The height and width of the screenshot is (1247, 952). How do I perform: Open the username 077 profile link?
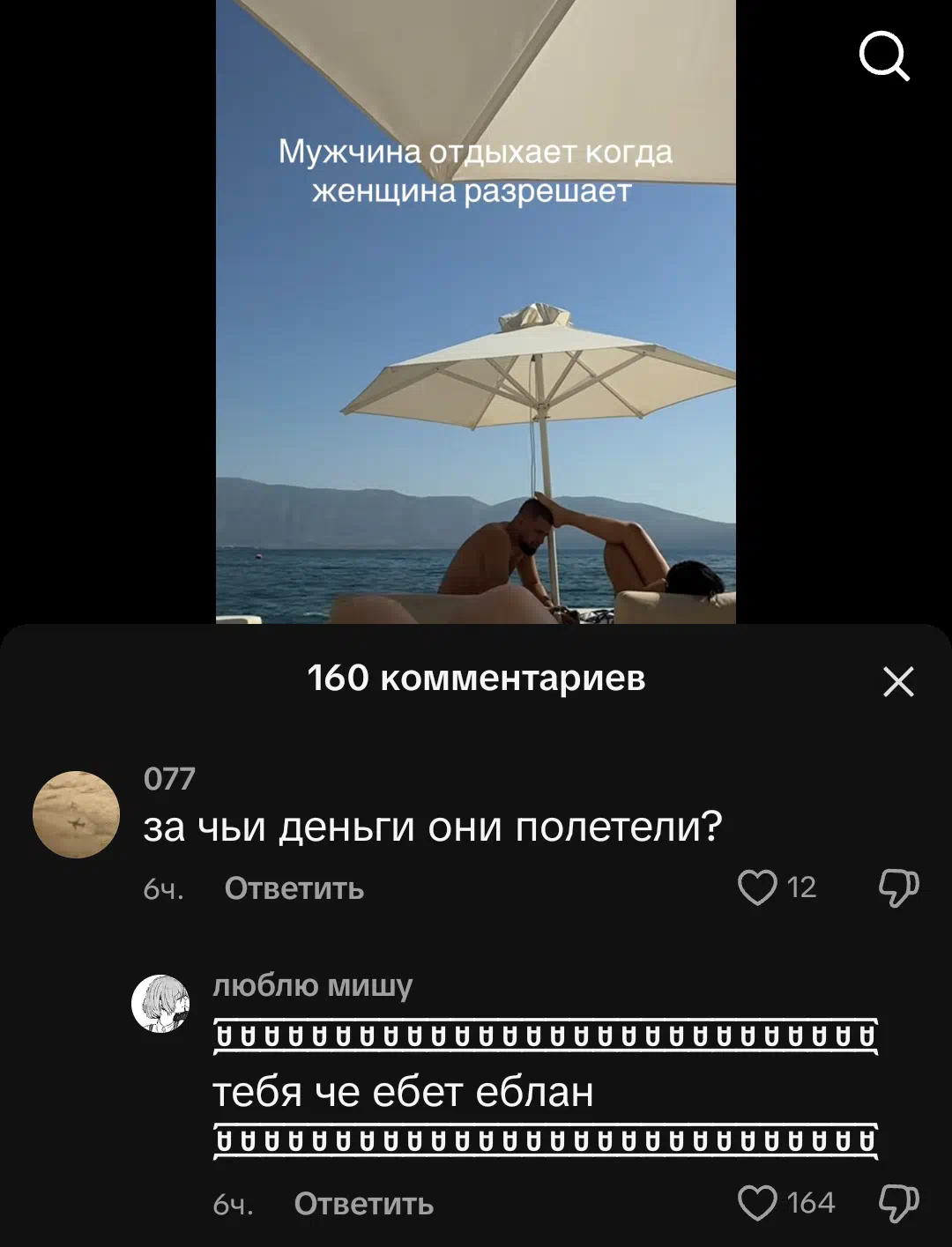(x=169, y=779)
